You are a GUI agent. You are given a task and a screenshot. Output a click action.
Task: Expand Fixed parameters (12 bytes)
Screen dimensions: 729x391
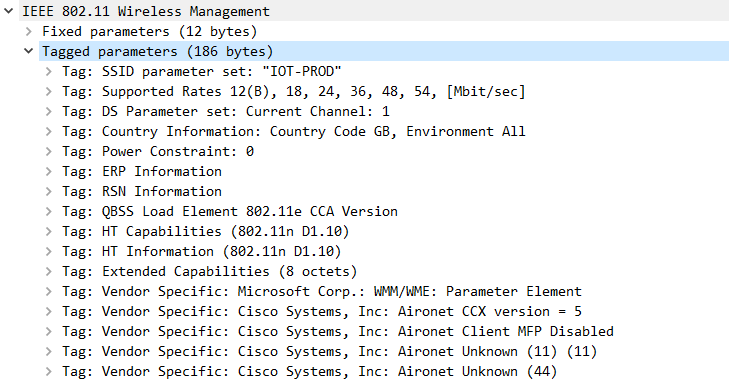pos(29,31)
